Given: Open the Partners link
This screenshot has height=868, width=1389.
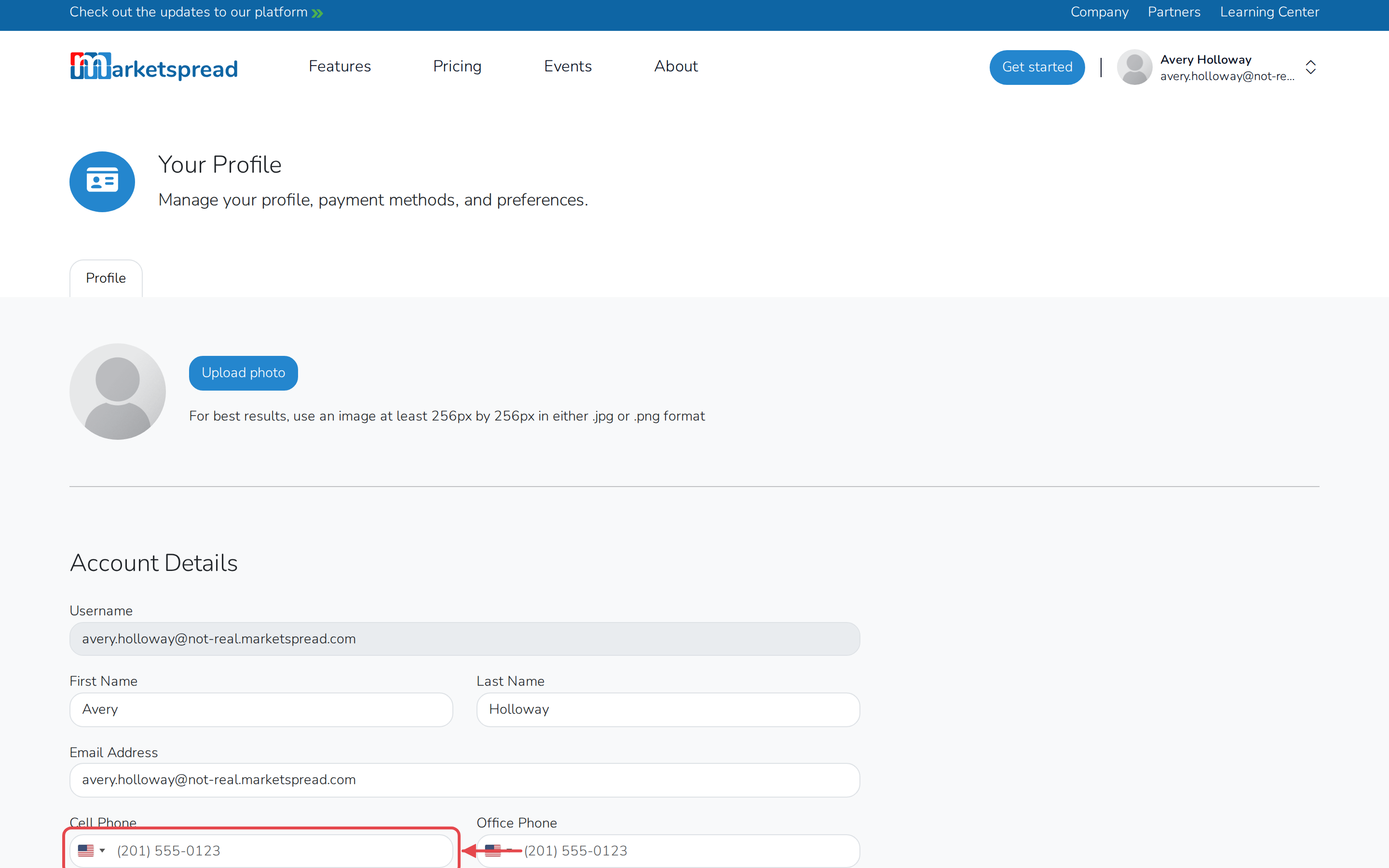Looking at the screenshot, I should (x=1174, y=12).
